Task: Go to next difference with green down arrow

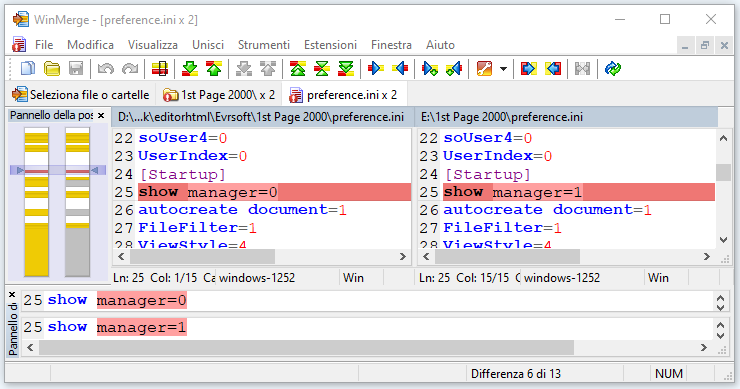Action: (x=190, y=69)
